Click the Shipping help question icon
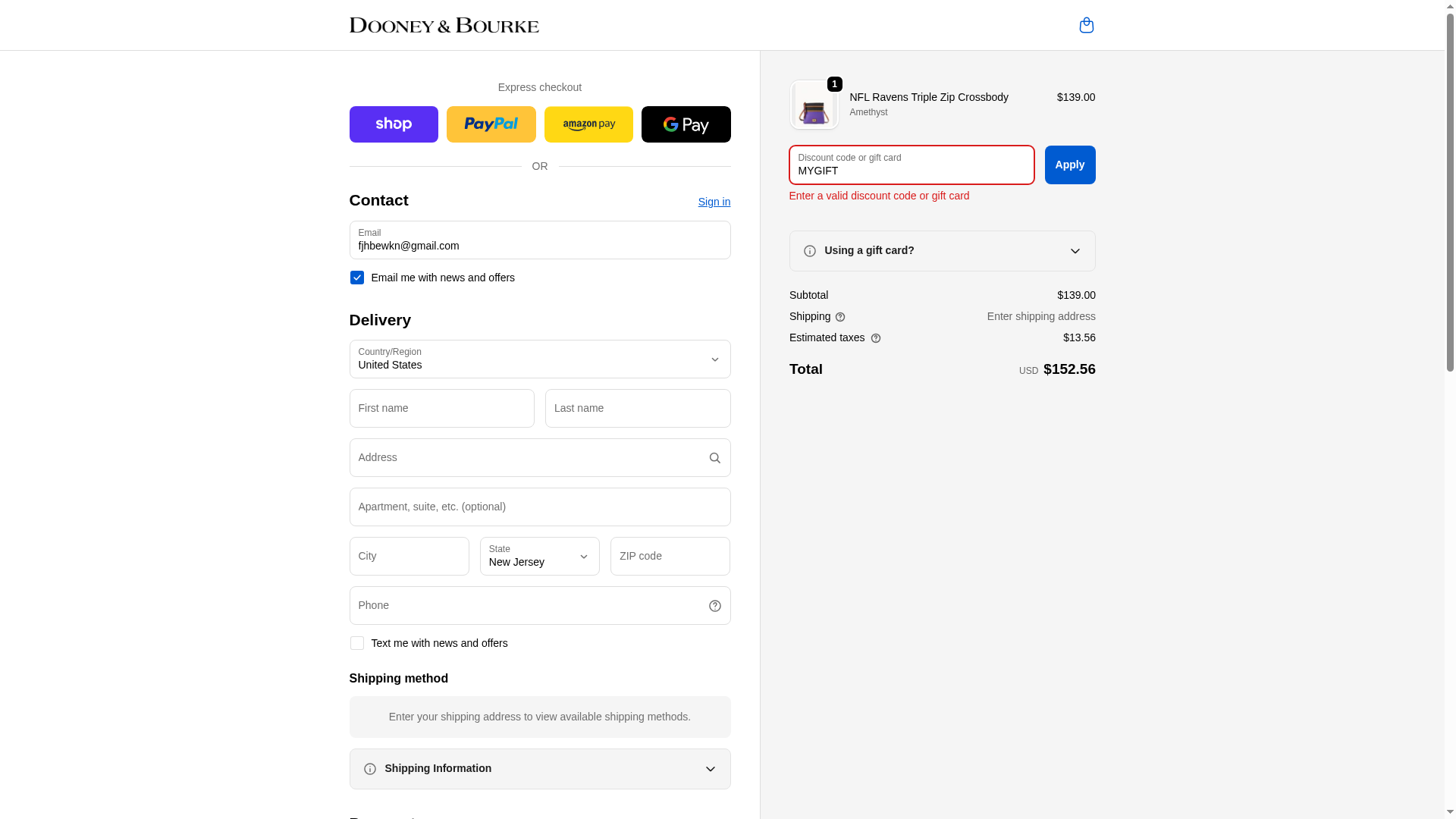The height and width of the screenshot is (819, 1456). (840, 317)
